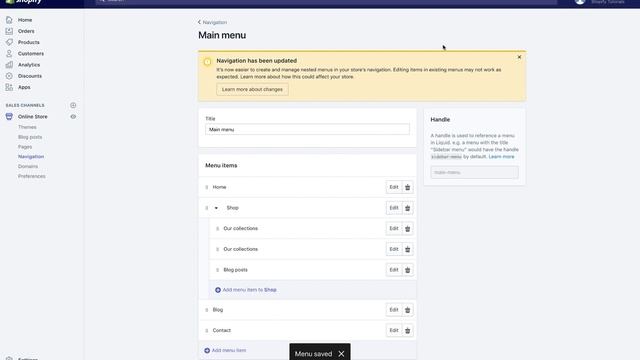Open Apps in the sidebar

click(x=24, y=87)
